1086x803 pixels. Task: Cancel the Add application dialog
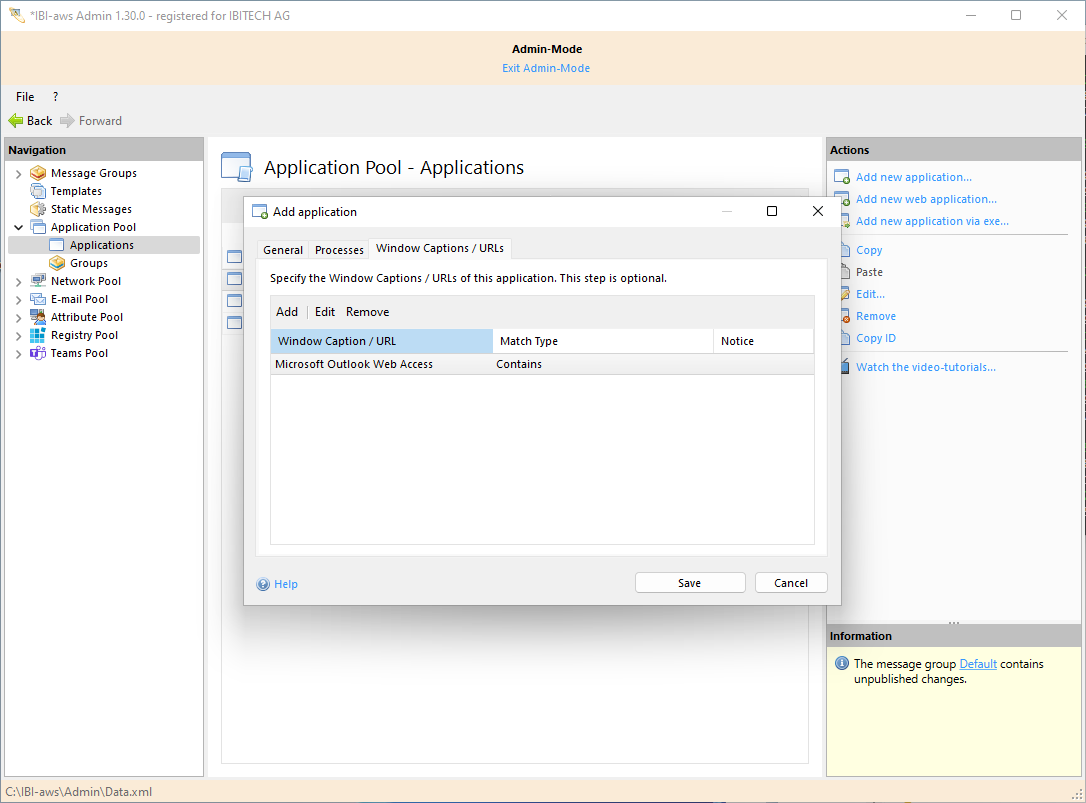[x=791, y=583]
